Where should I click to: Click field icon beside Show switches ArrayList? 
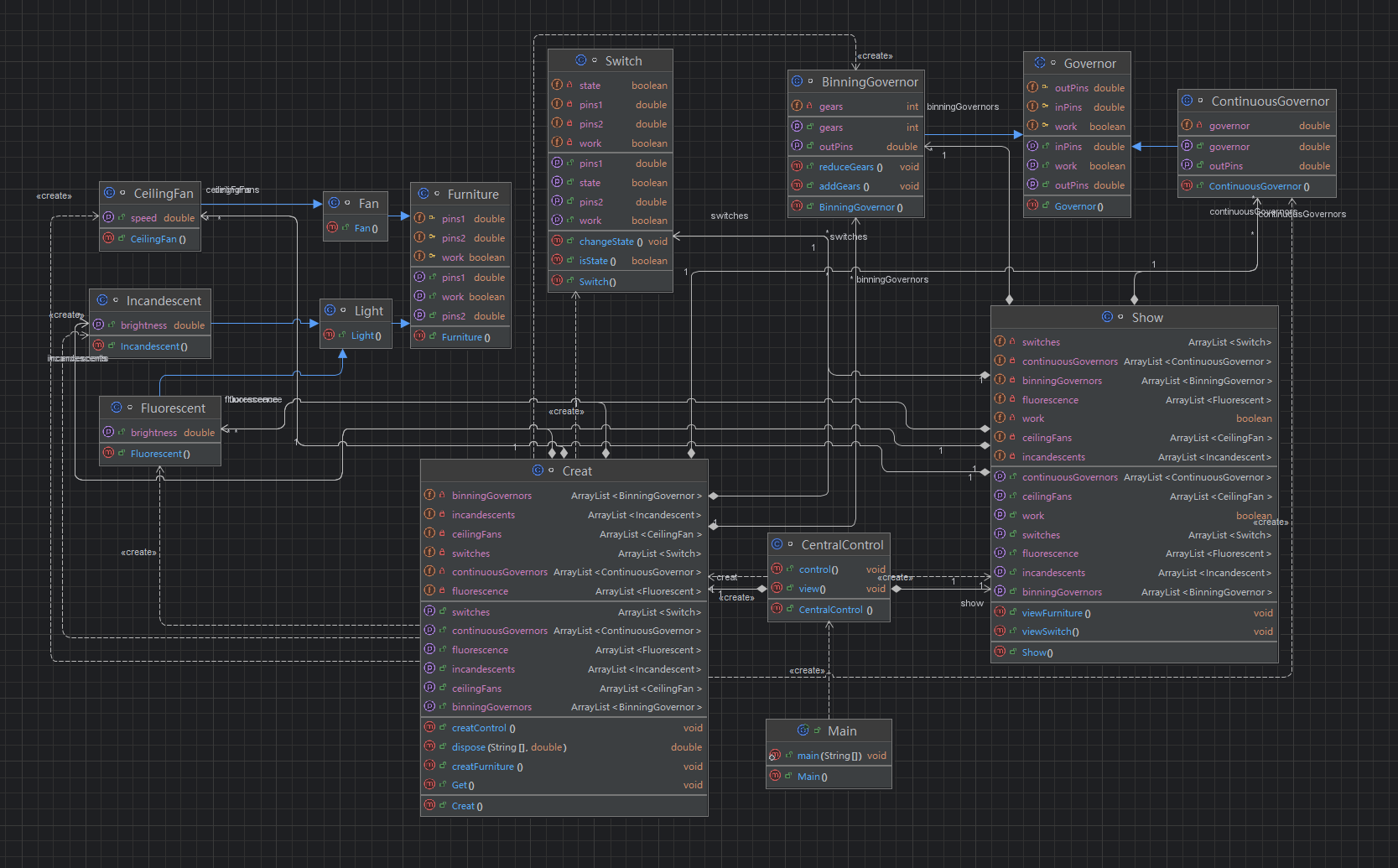pos(1000,341)
